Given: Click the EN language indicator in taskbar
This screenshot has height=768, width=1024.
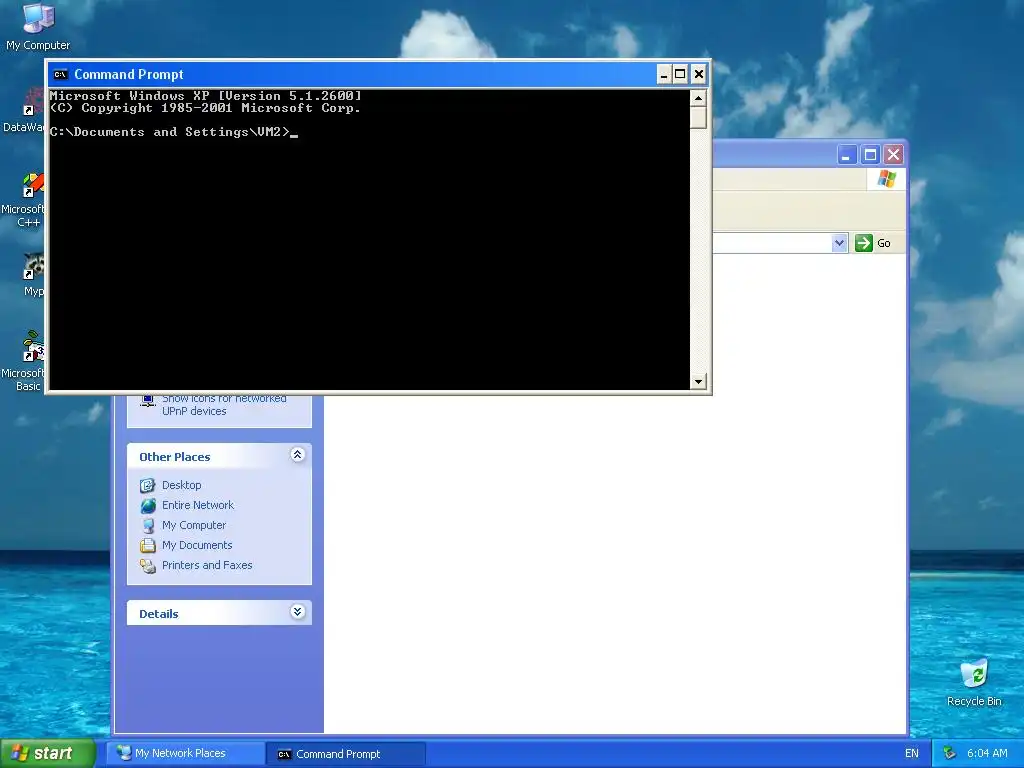Looking at the screenshot, I should coord(912,753).
